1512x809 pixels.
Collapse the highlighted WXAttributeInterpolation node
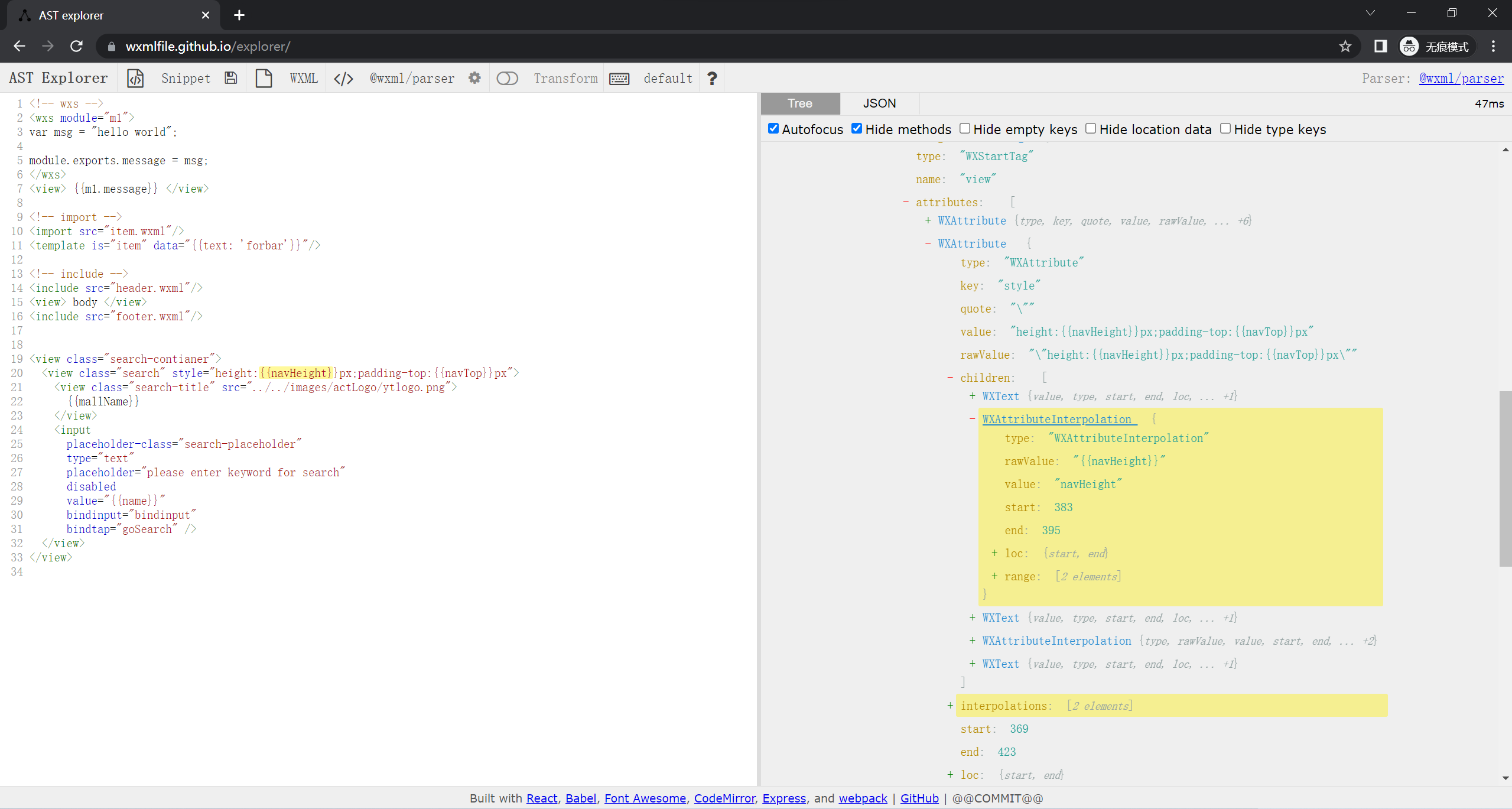click(972, 419)
